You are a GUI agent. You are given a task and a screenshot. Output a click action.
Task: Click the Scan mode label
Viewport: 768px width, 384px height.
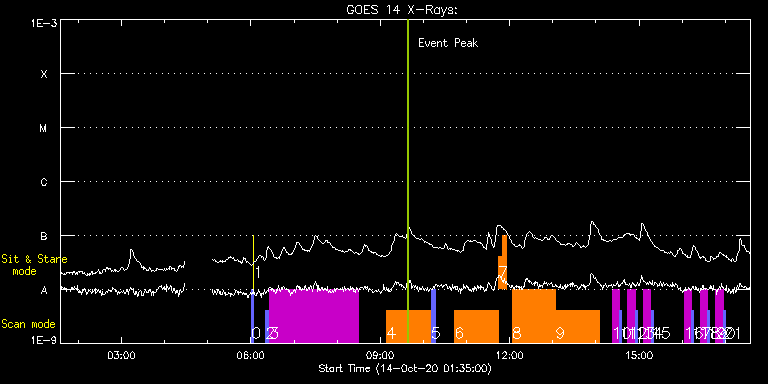point(28,324)
